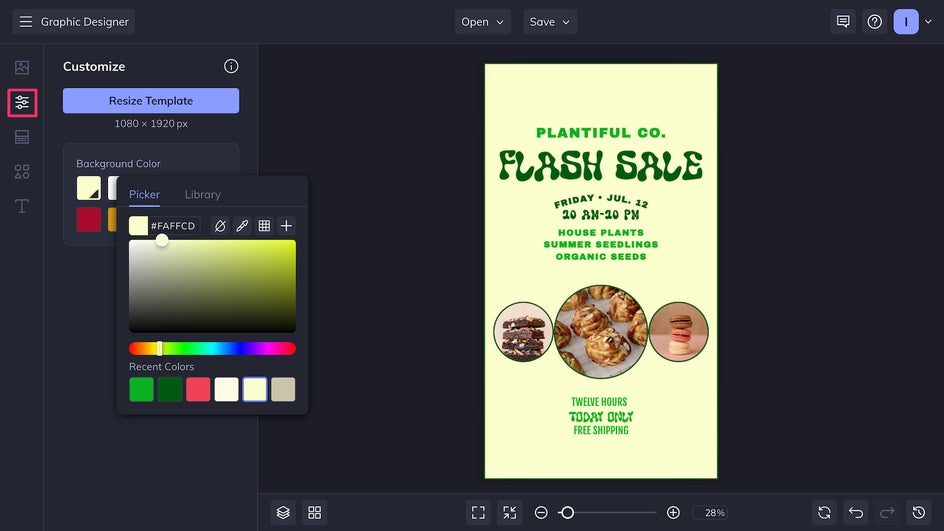Viewport: 944px width, 531px height.
Task: Switch to the Library tab
Action: (x=203, y=194)
